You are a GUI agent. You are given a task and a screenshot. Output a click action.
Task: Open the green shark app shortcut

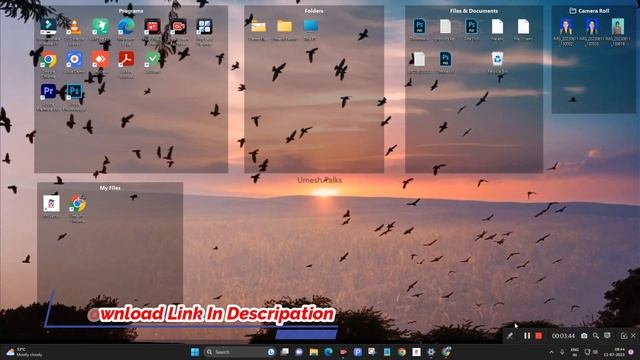(100, 27)
